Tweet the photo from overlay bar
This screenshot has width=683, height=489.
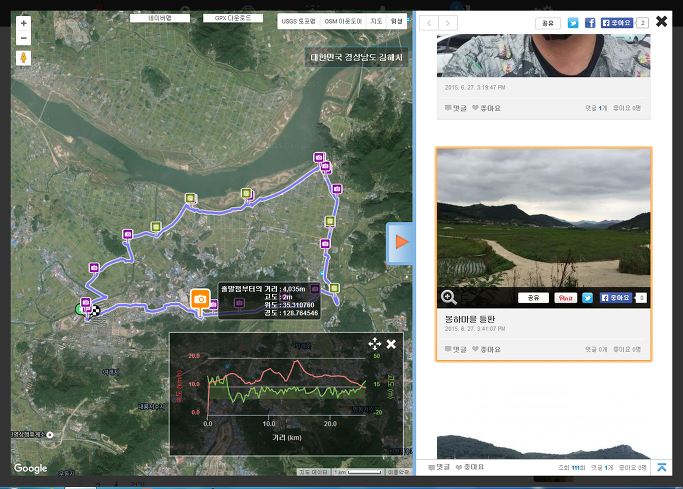[588, 298]
